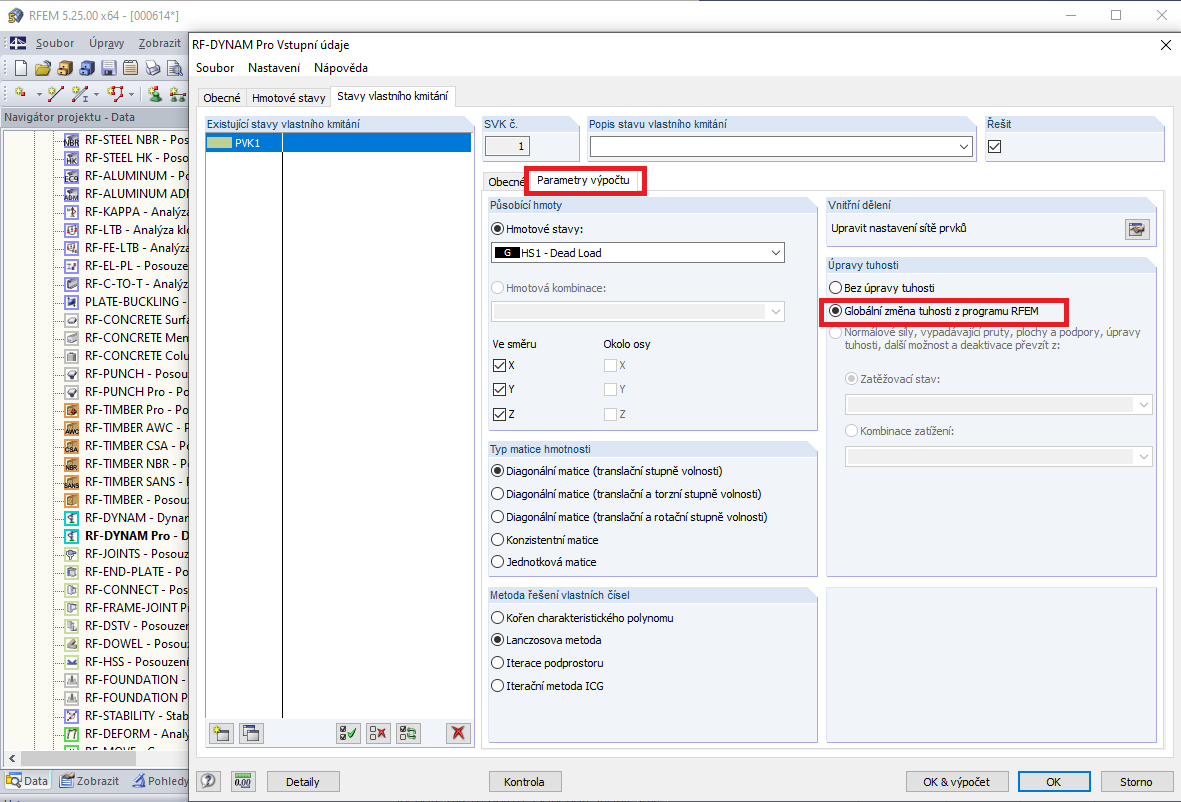Open the help question mark icon

209,782
